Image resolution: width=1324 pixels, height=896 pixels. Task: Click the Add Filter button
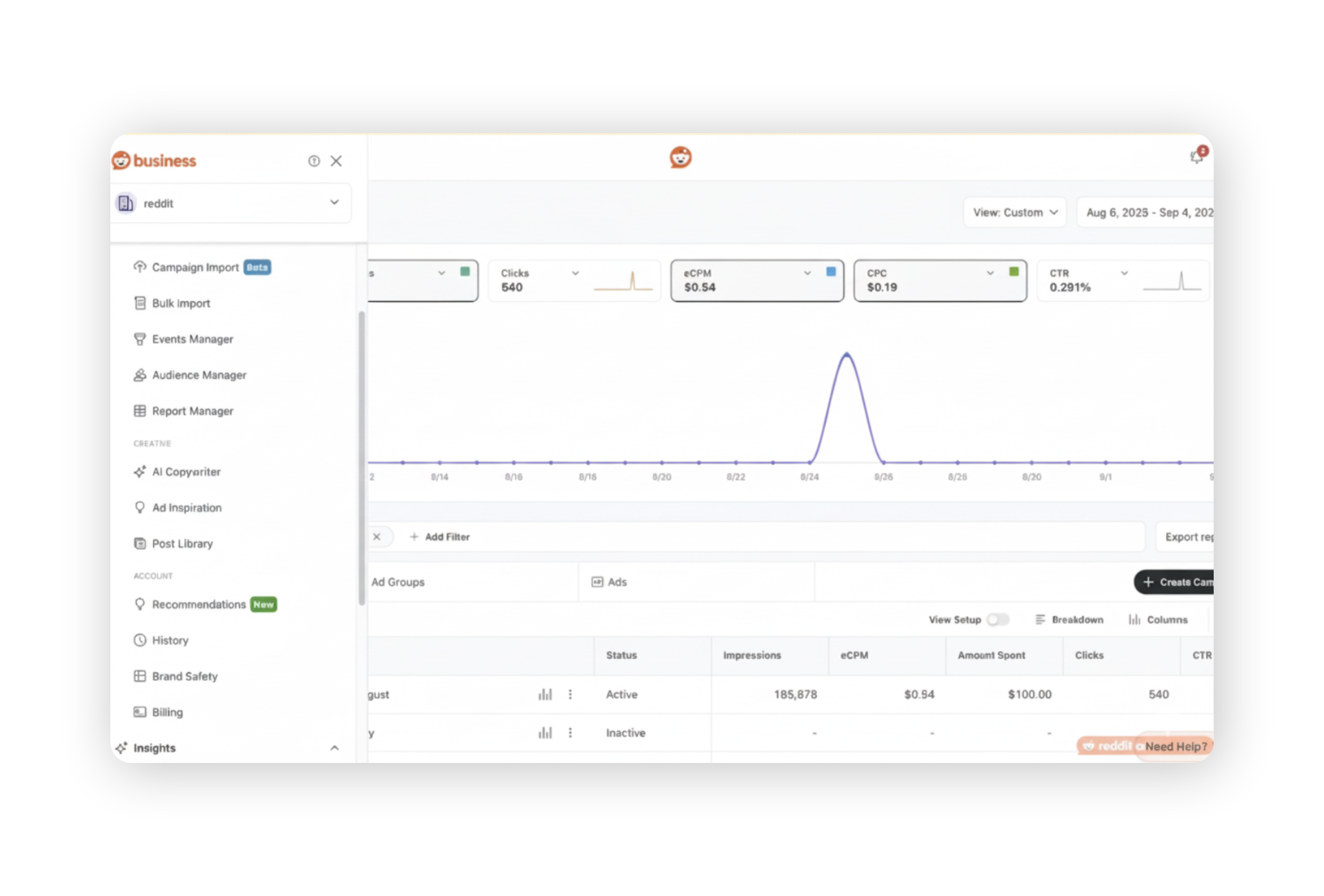440,537
